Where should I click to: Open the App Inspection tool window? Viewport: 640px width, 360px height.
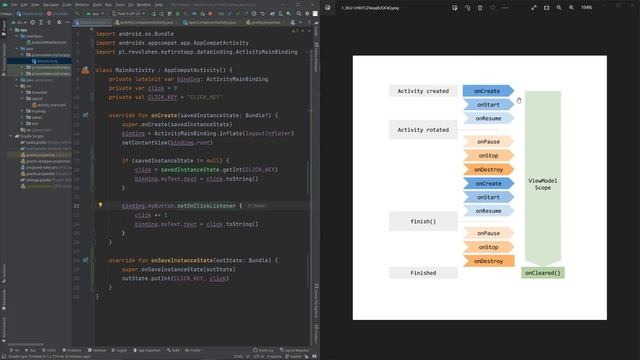[147, 350]
